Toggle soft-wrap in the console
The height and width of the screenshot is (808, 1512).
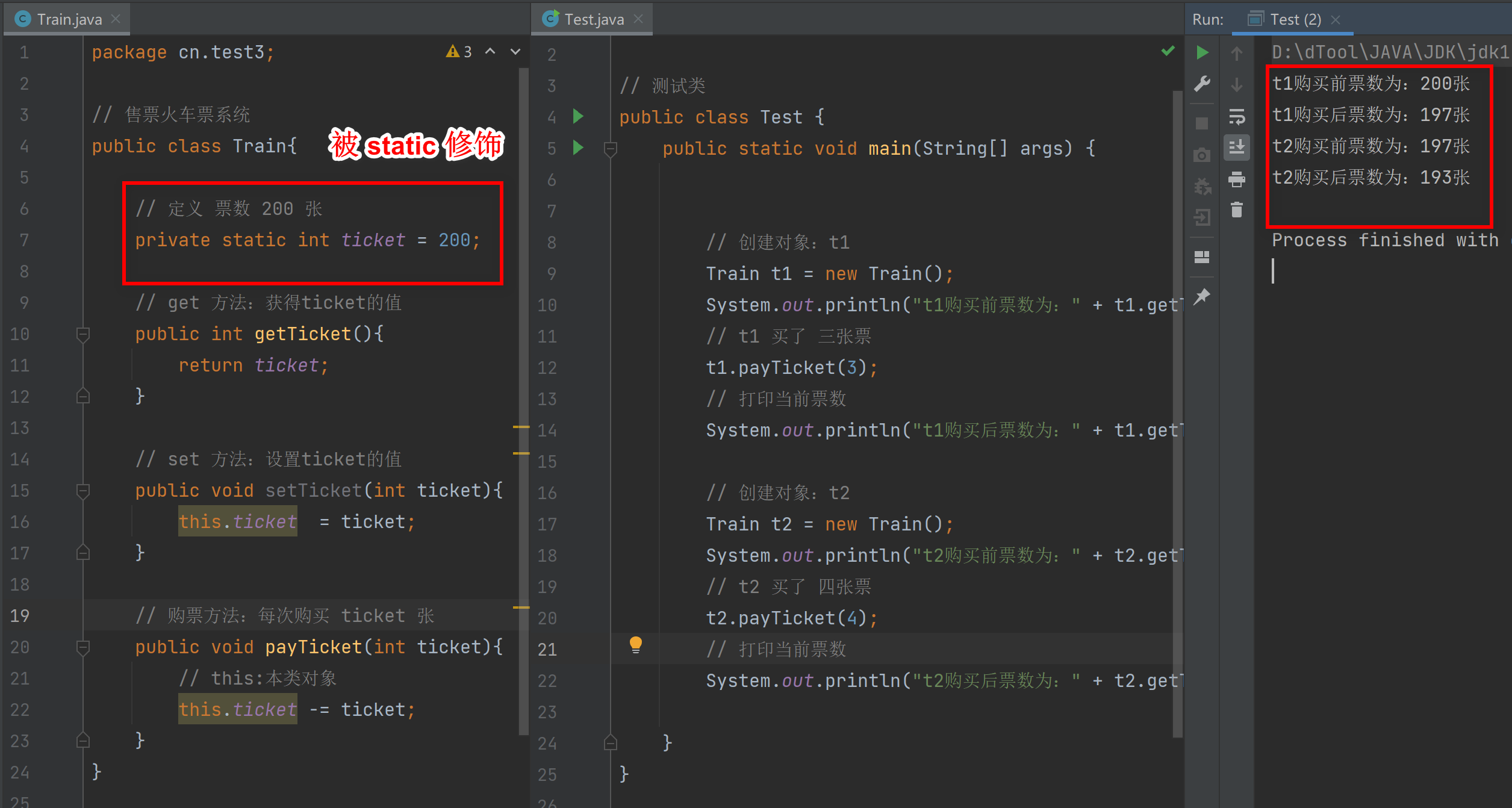click(x=1236, y=116)
